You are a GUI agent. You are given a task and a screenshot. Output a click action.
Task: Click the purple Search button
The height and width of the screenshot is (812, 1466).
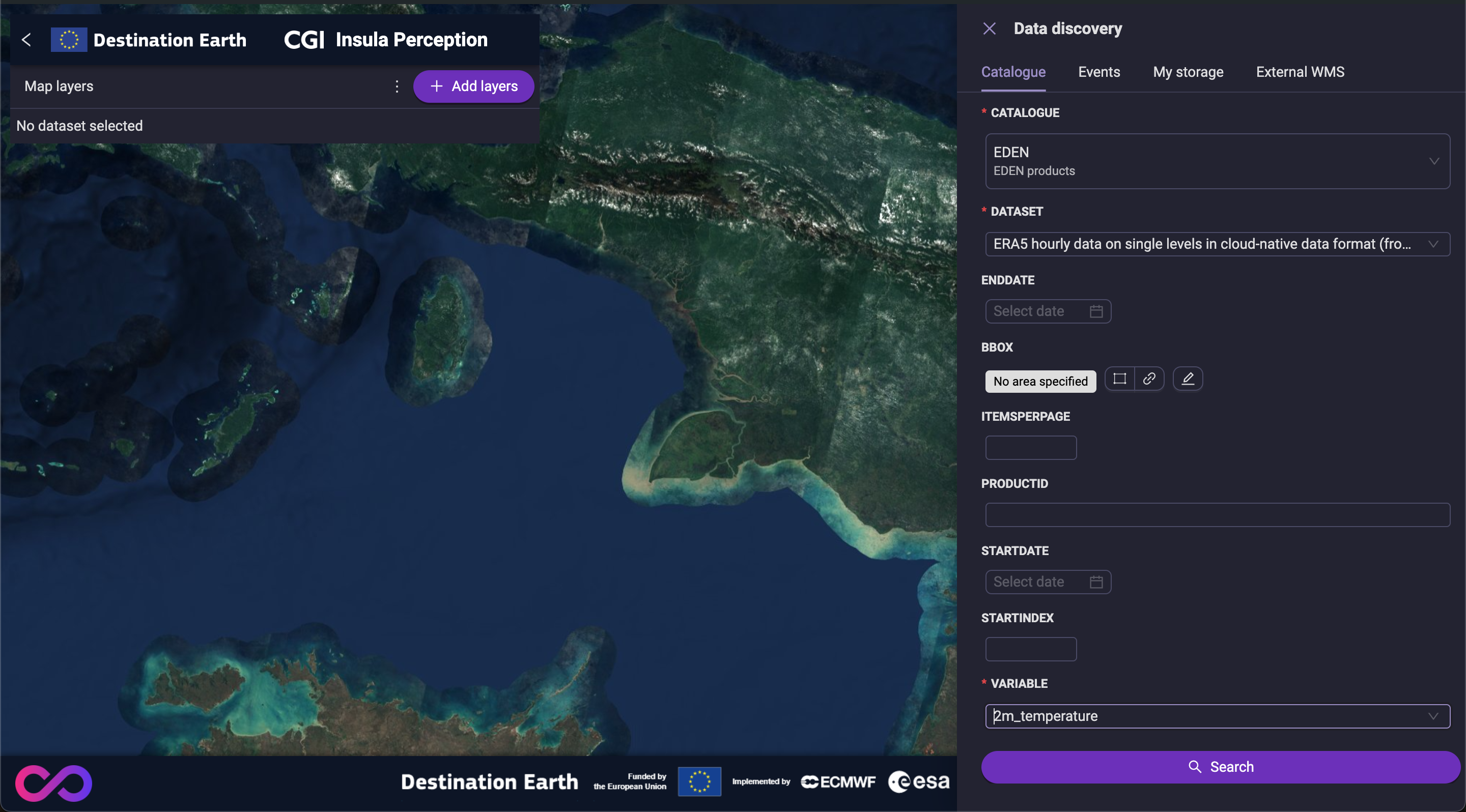pyautogui.click(x=1220, y=767)
